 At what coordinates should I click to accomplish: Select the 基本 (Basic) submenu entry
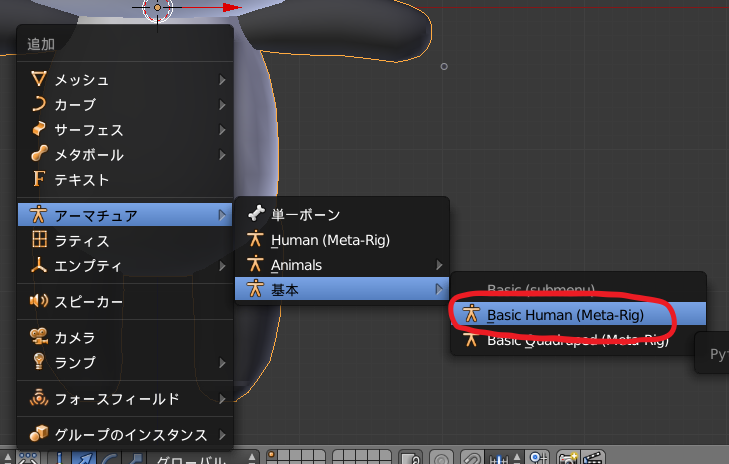tap(342, 289)
